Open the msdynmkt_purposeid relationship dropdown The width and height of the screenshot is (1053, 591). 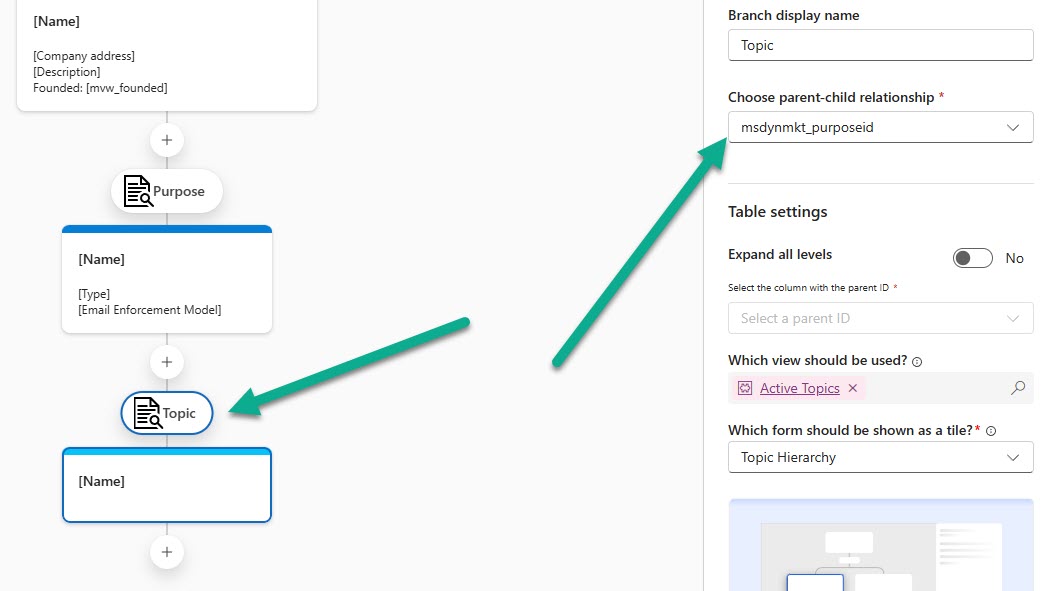880,127
